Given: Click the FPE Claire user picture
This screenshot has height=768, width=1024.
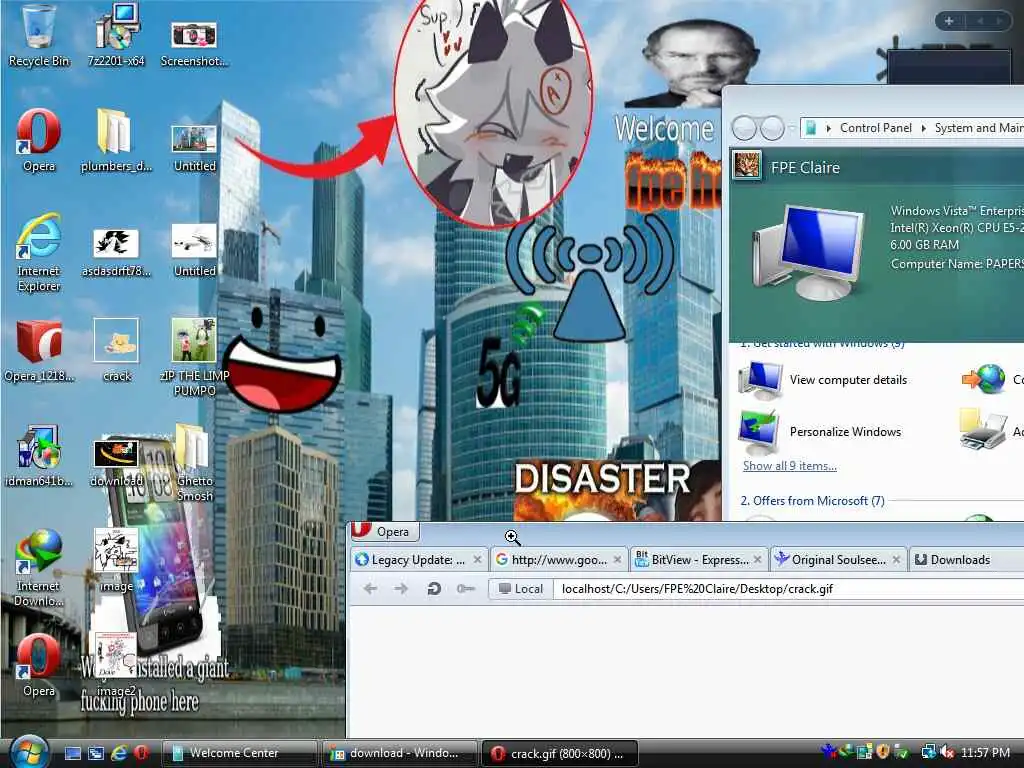Looking at the screenshot, I should click(747, 165).
